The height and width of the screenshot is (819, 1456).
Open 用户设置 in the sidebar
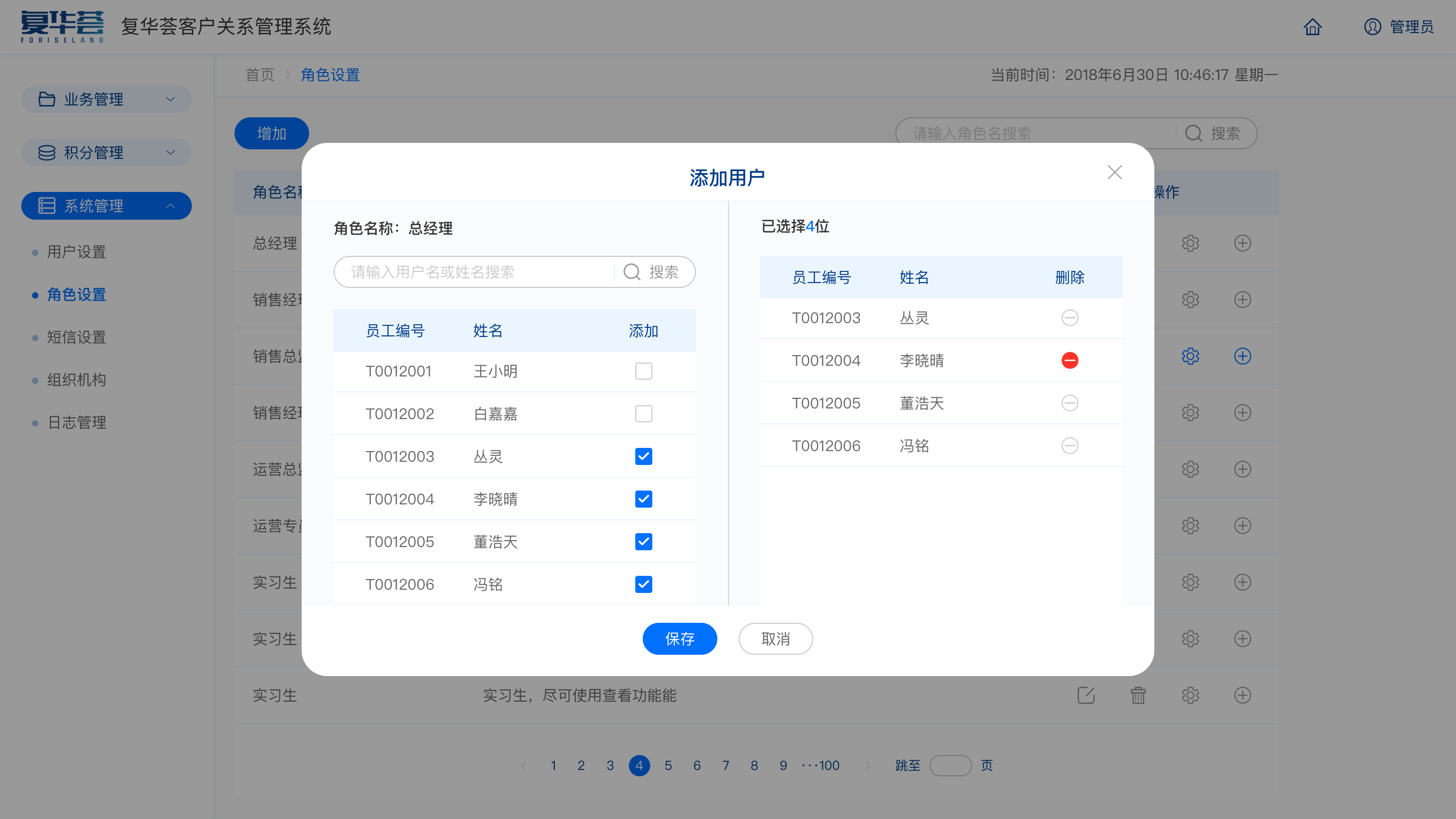(x=76, y=252)
